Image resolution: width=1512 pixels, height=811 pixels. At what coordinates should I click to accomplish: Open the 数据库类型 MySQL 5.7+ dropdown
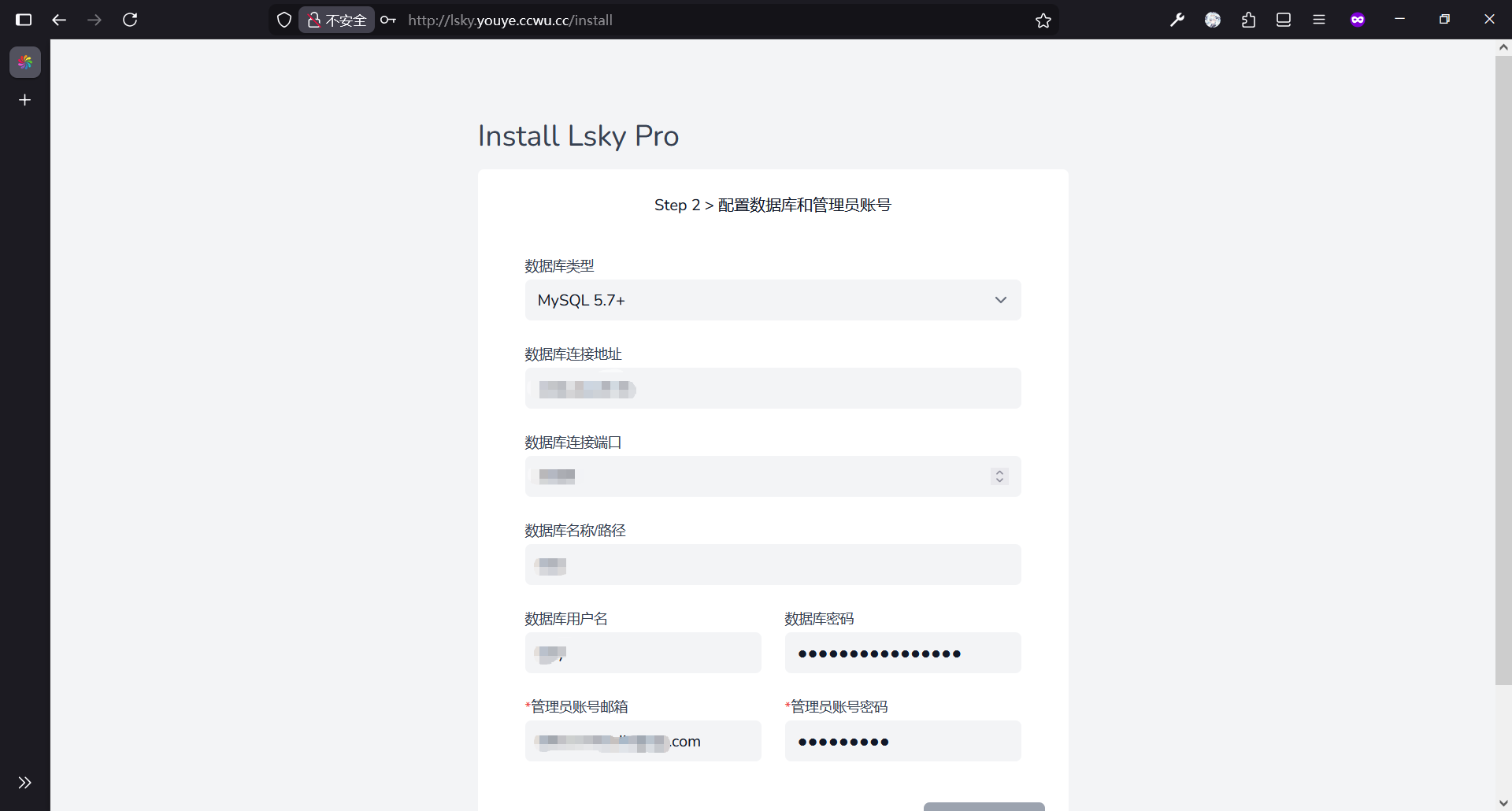pos(773,300)
